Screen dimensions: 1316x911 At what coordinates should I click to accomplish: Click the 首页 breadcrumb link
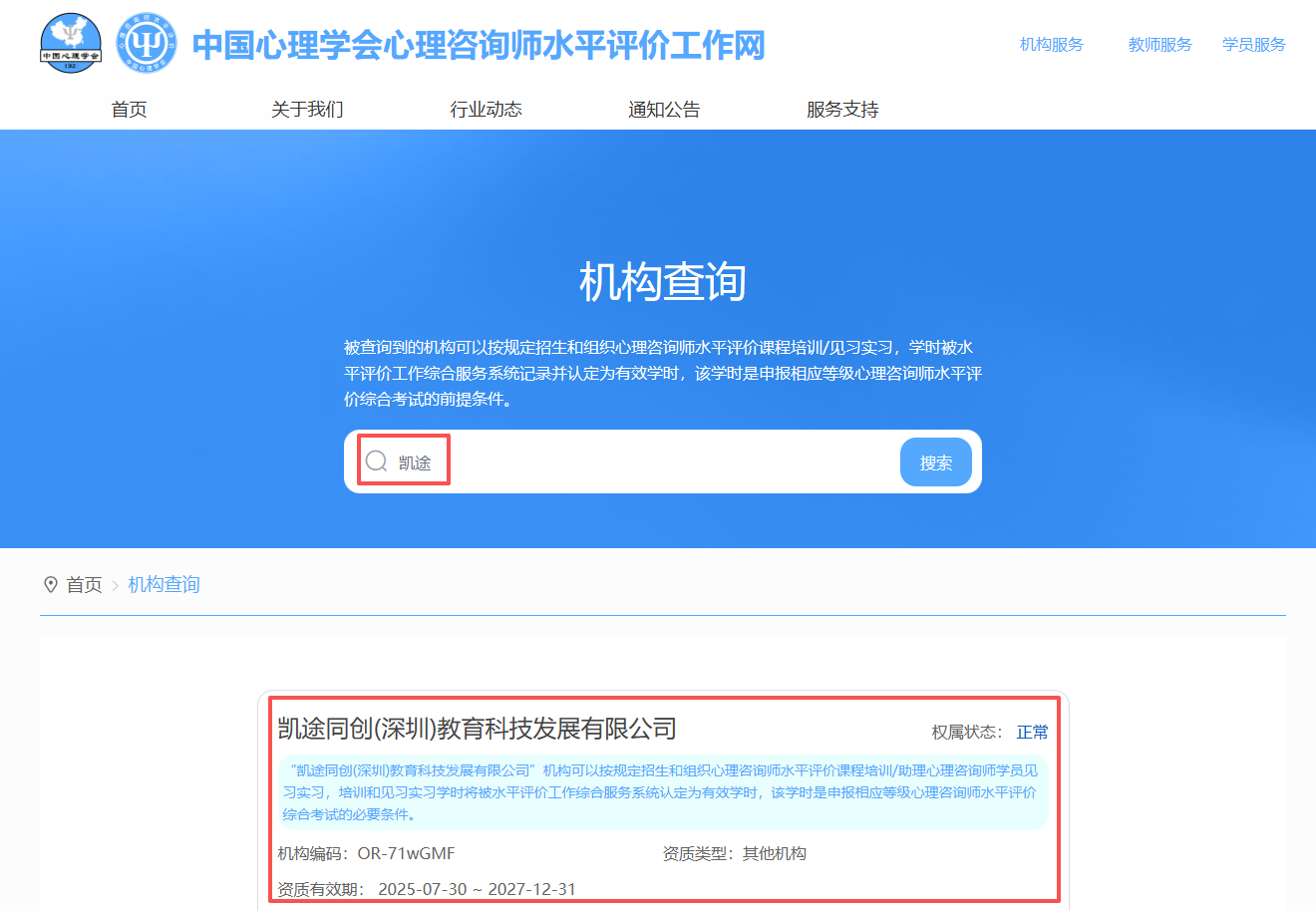[x=85, y=585]
